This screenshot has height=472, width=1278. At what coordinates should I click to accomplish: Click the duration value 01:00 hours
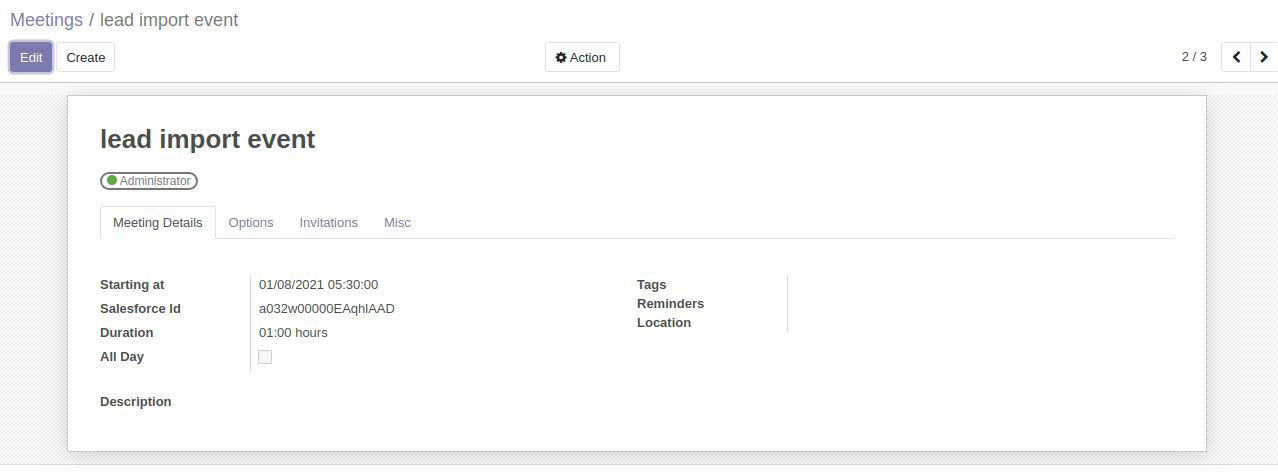pyautogui.click(x=293, y=333)
